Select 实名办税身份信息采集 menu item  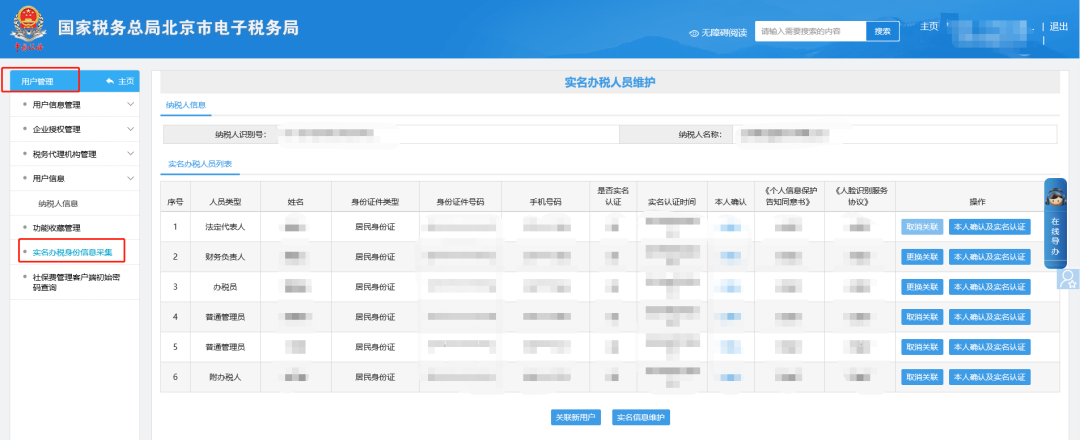coord(72,252)
